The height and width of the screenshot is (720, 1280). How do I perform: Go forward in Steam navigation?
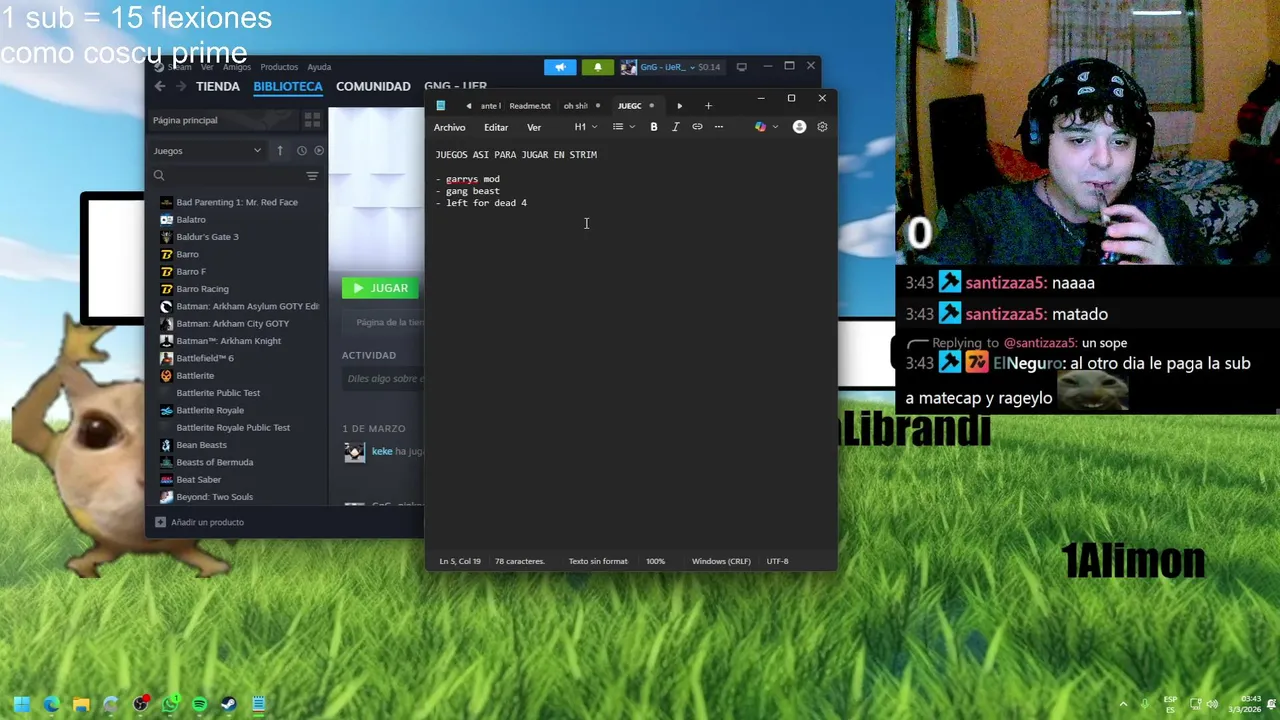(181, 87)
